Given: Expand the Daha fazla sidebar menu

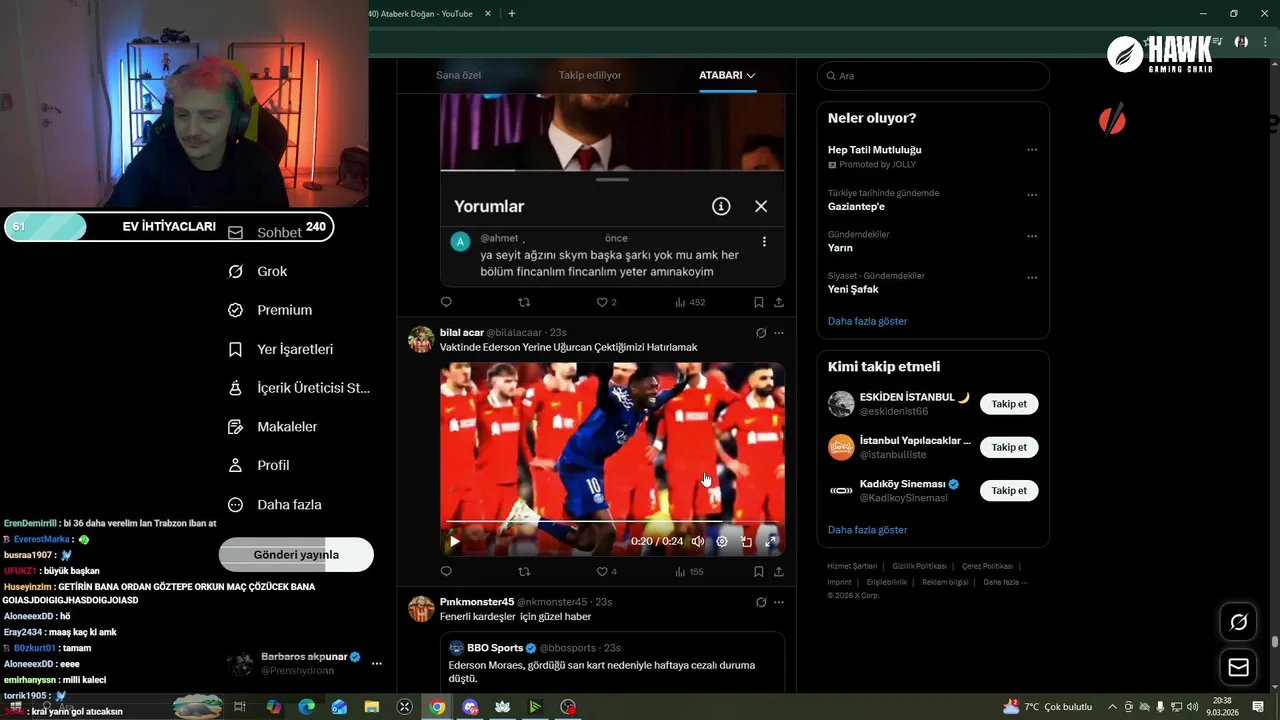Looking at the screenshot, I should (275, 505).
